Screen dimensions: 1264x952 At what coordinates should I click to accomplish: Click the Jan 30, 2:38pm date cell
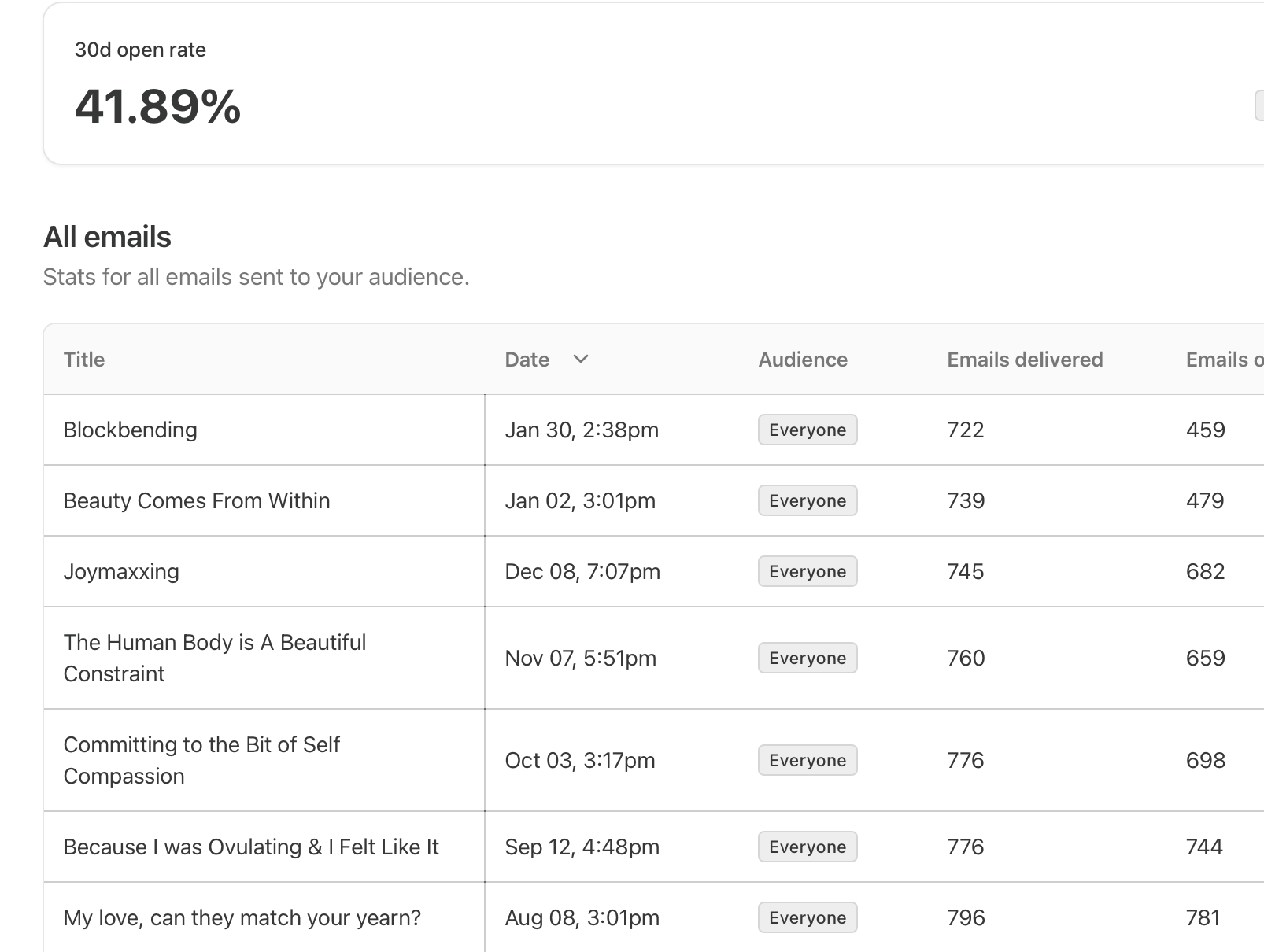point(582,430)
